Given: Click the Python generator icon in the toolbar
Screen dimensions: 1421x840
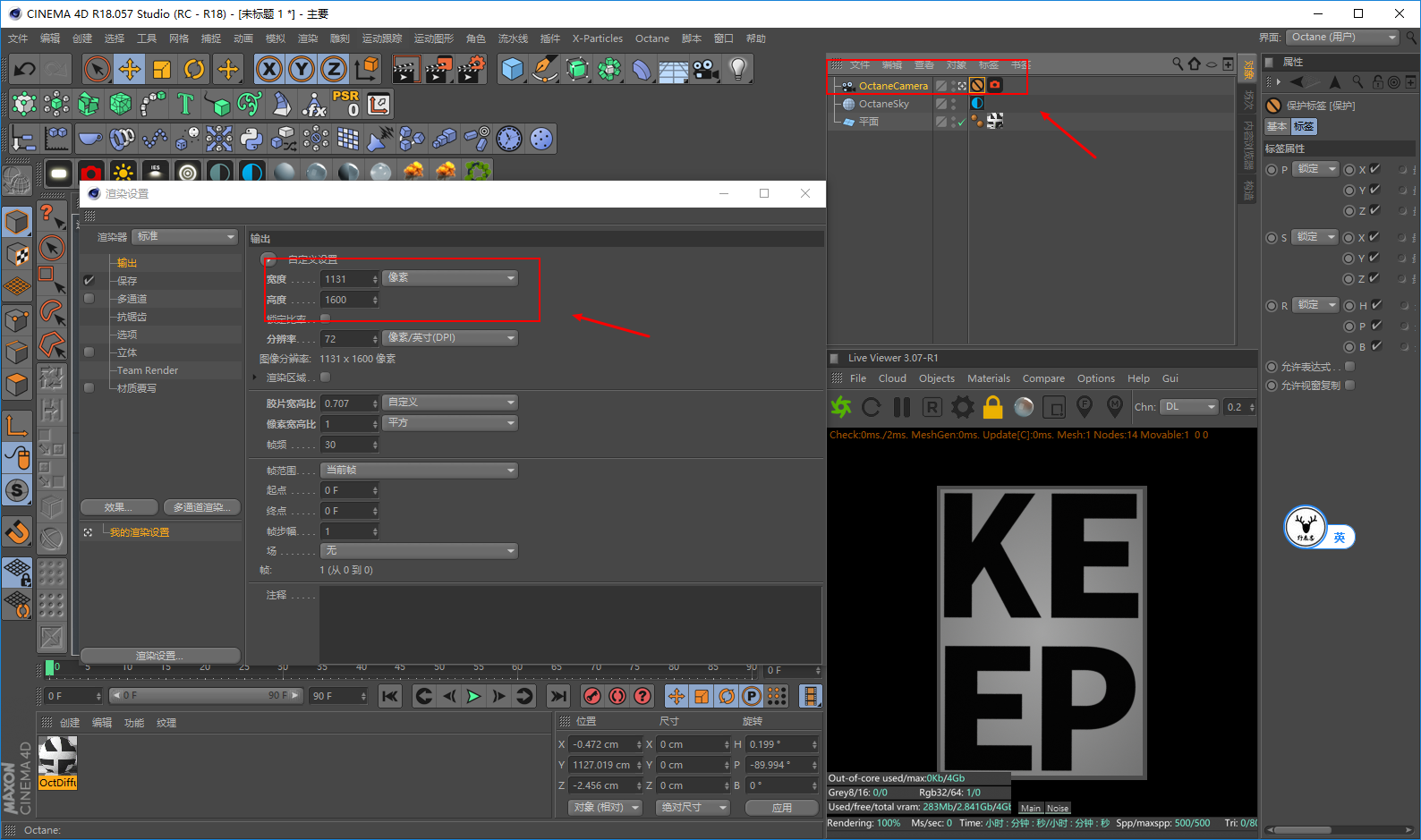Looking at the screenshot, I should pyautogui.click(x=251, y=139).
